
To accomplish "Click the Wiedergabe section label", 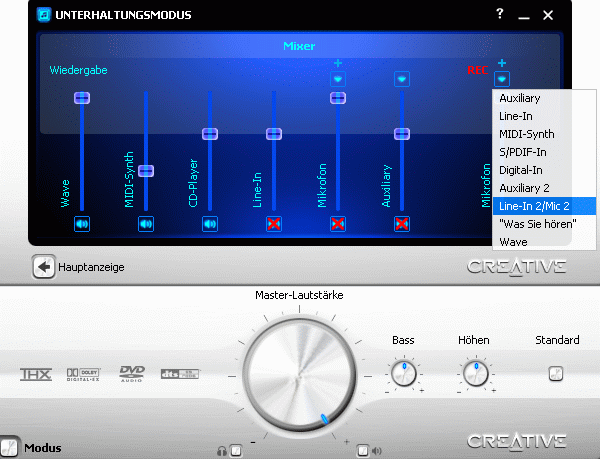I will click(78, 70).
